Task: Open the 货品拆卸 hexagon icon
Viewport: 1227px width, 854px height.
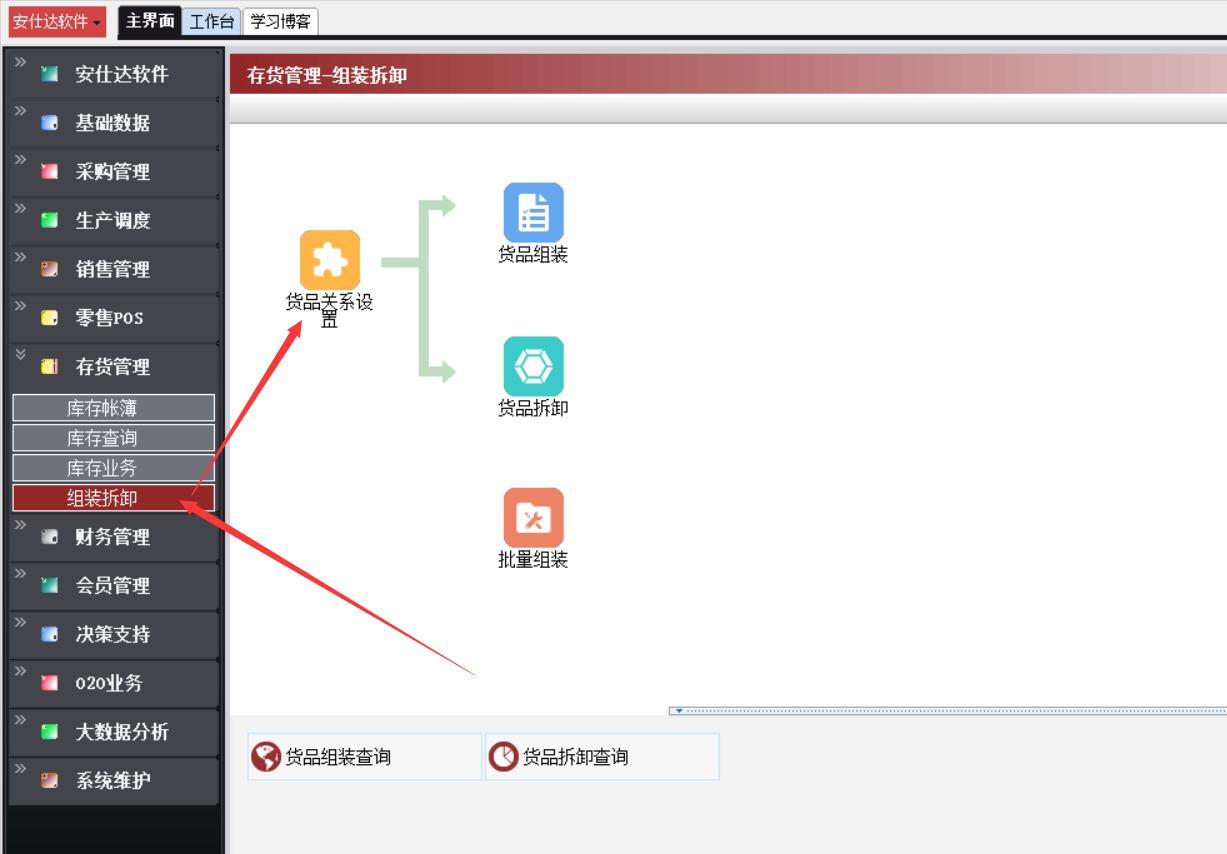Action: point(533,366)
